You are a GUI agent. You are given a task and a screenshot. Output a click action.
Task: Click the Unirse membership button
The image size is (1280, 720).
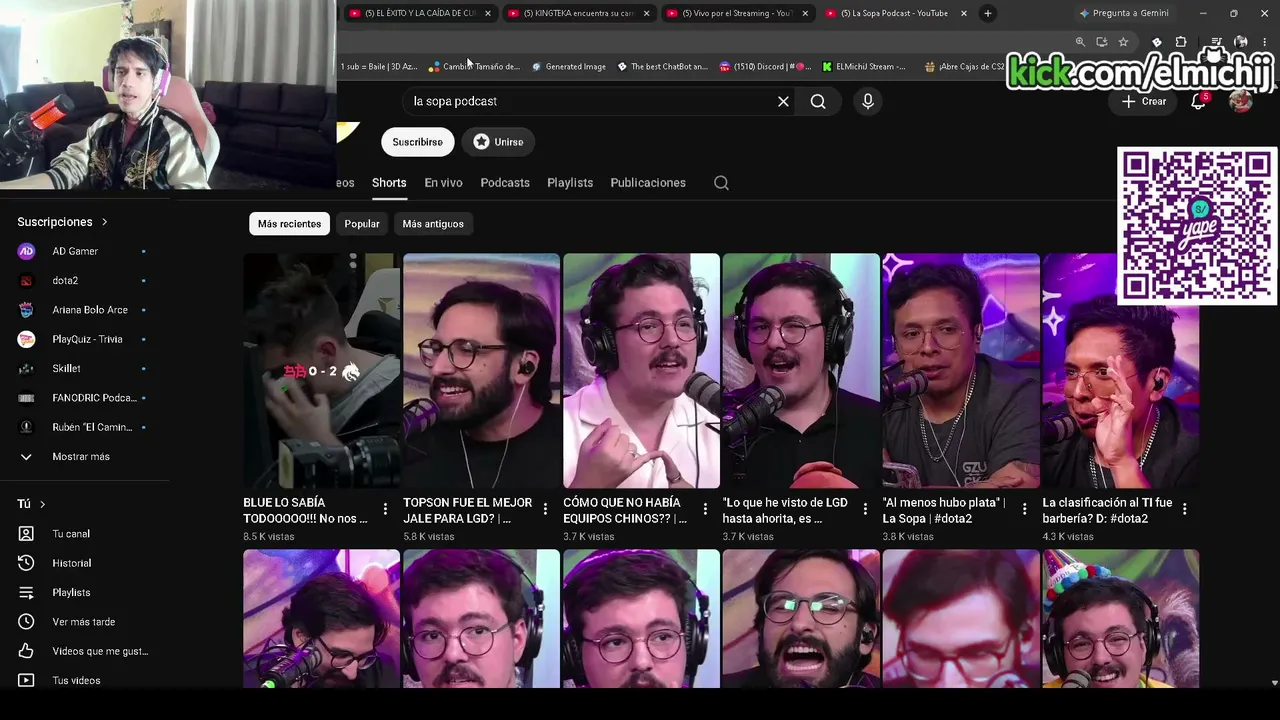[498, 142]
